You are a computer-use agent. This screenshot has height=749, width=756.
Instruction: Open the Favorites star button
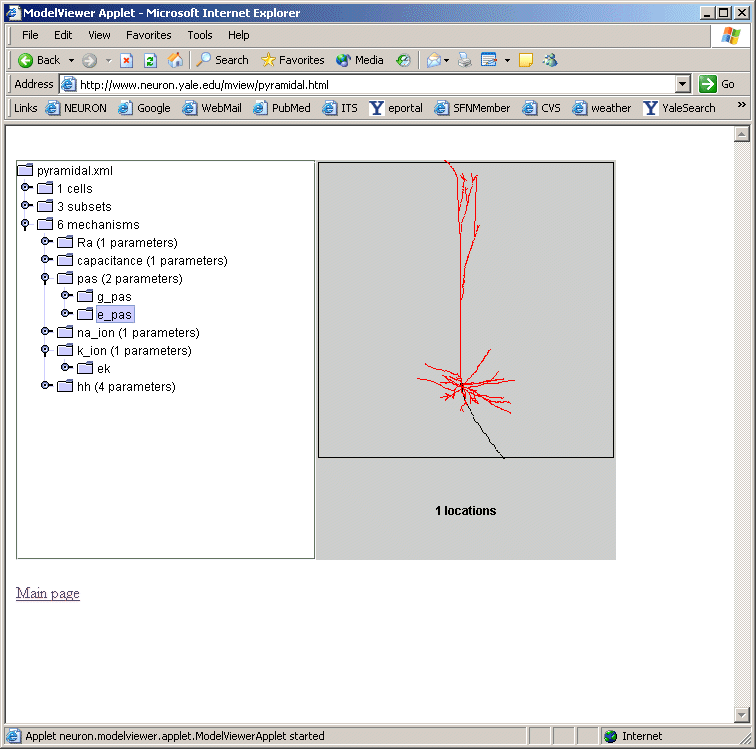(292, 60)
